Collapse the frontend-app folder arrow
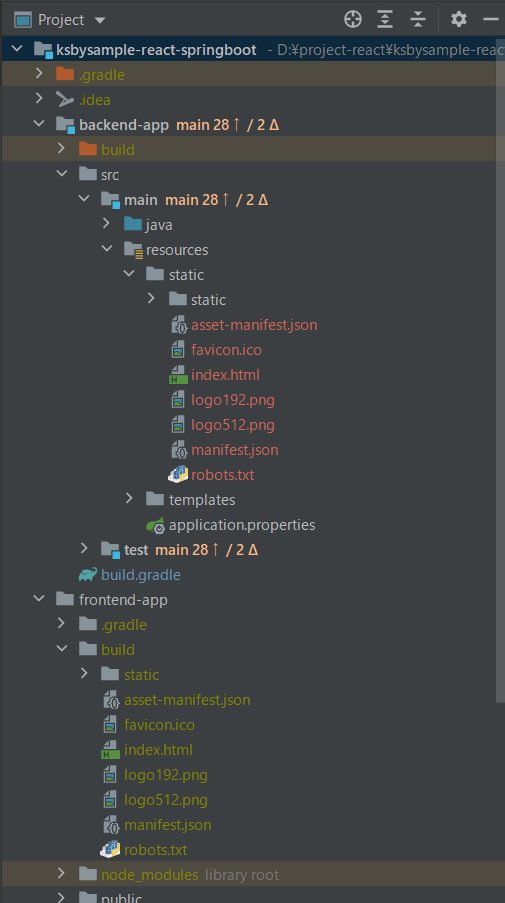Viewport: 505px width, 903px height. click(x=39, y=599)
